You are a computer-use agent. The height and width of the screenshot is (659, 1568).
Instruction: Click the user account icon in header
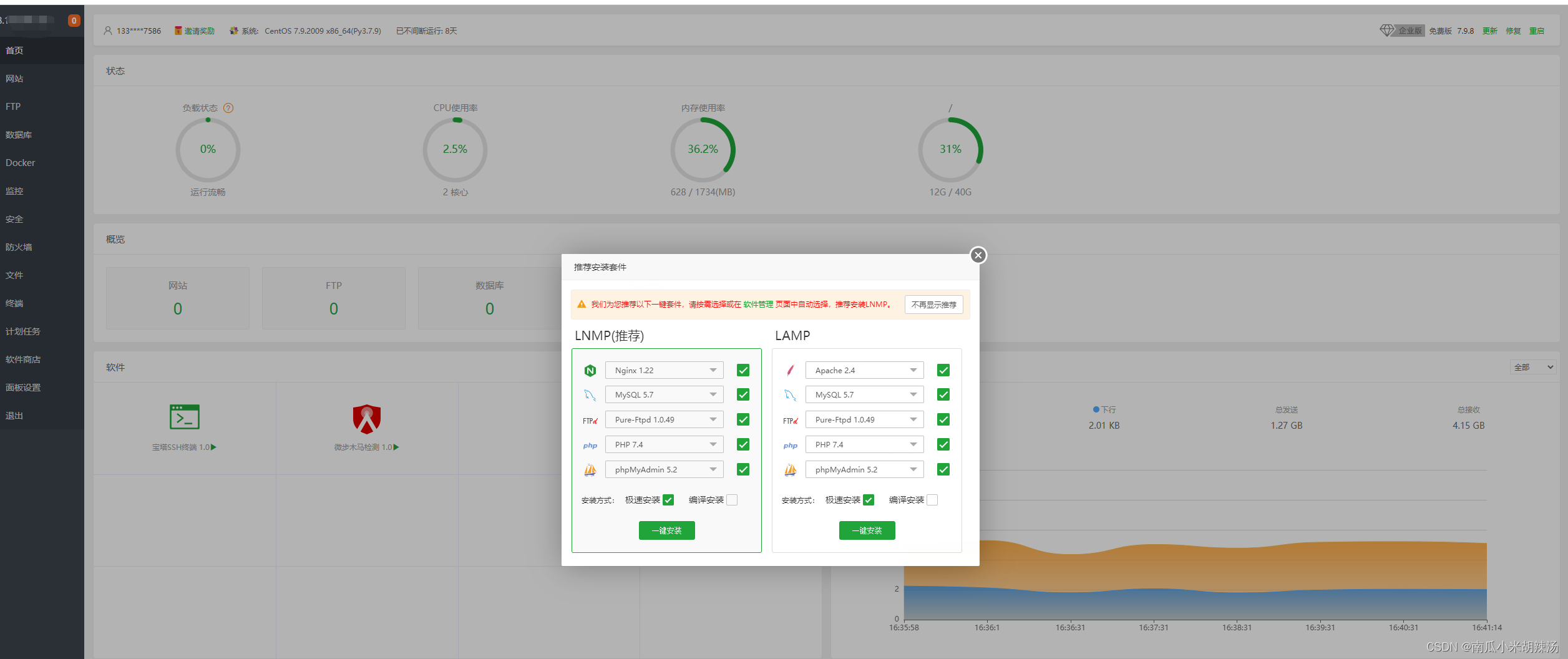pos(108,31)
